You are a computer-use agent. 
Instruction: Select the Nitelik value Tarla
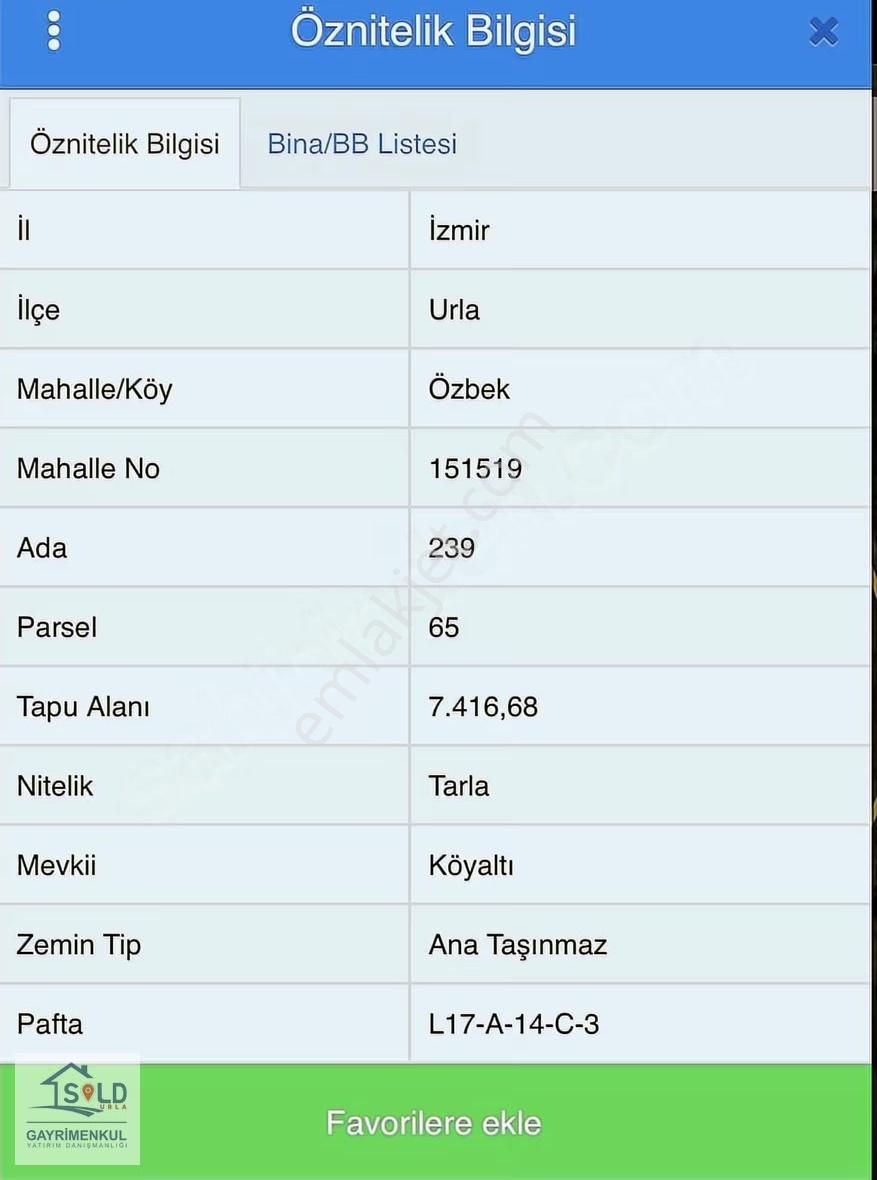459,786
